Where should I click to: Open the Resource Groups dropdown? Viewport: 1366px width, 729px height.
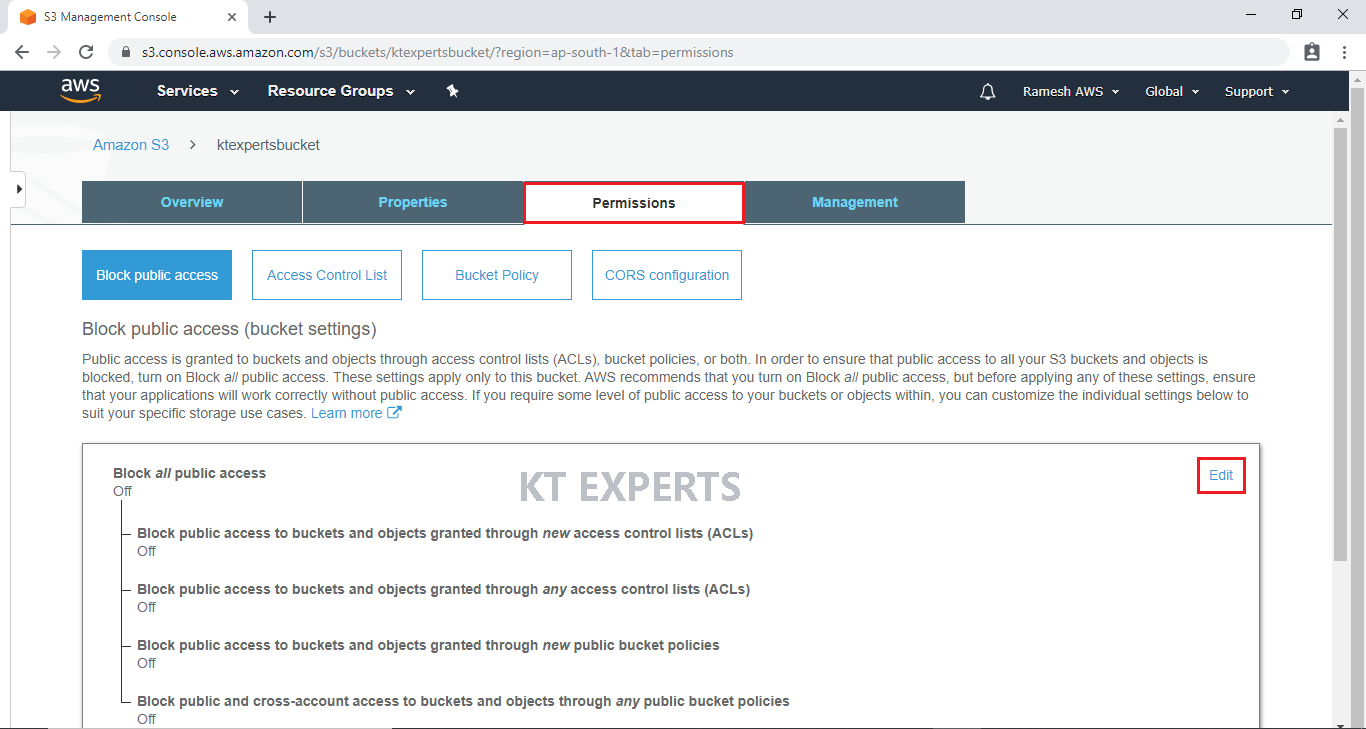click(x=341, y=91)
